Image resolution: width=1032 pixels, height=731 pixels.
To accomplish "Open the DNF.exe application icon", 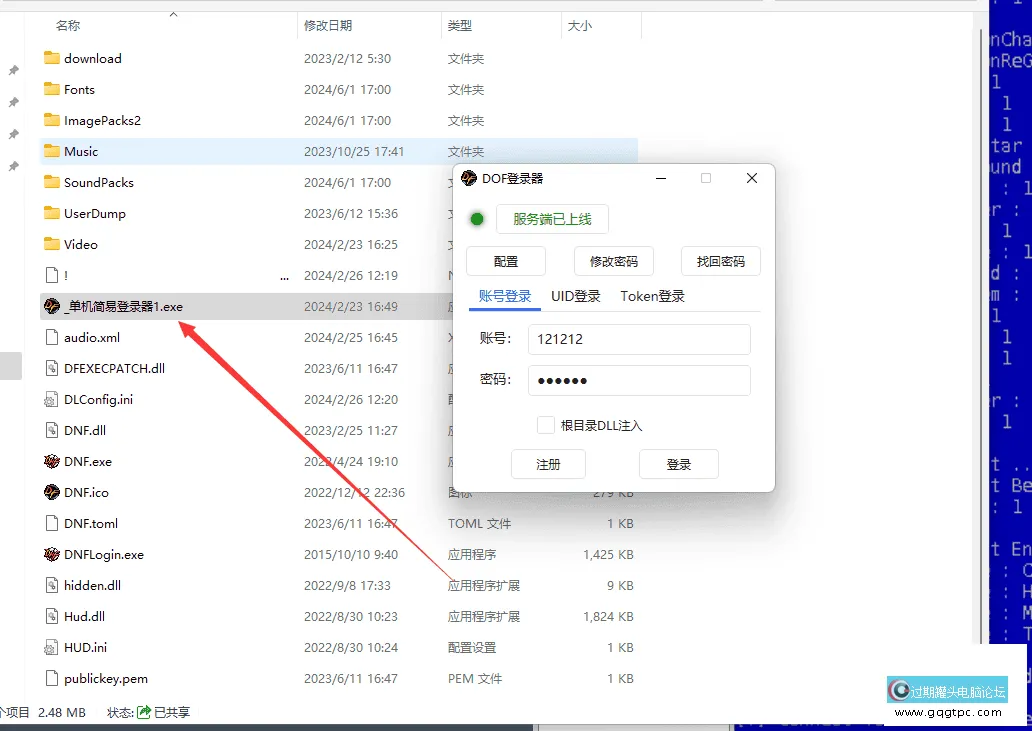I will coord(52,461).
